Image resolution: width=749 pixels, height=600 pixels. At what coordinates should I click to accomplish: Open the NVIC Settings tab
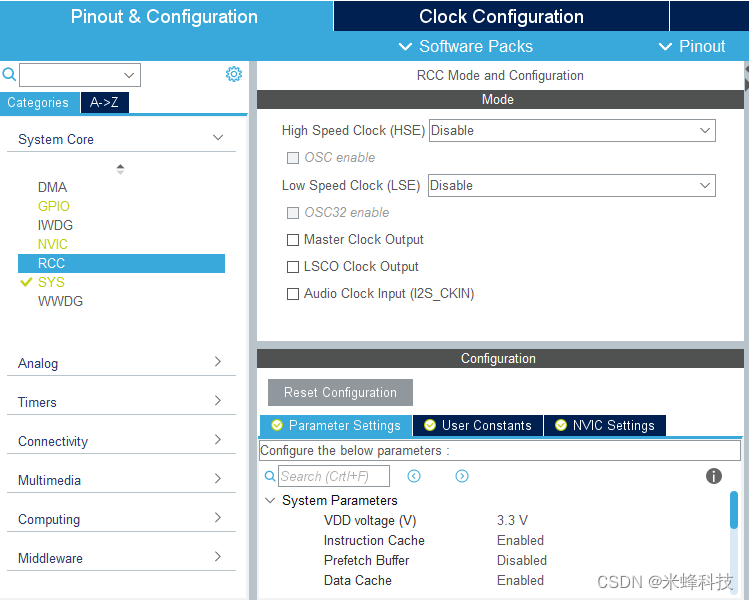[605, 425]
